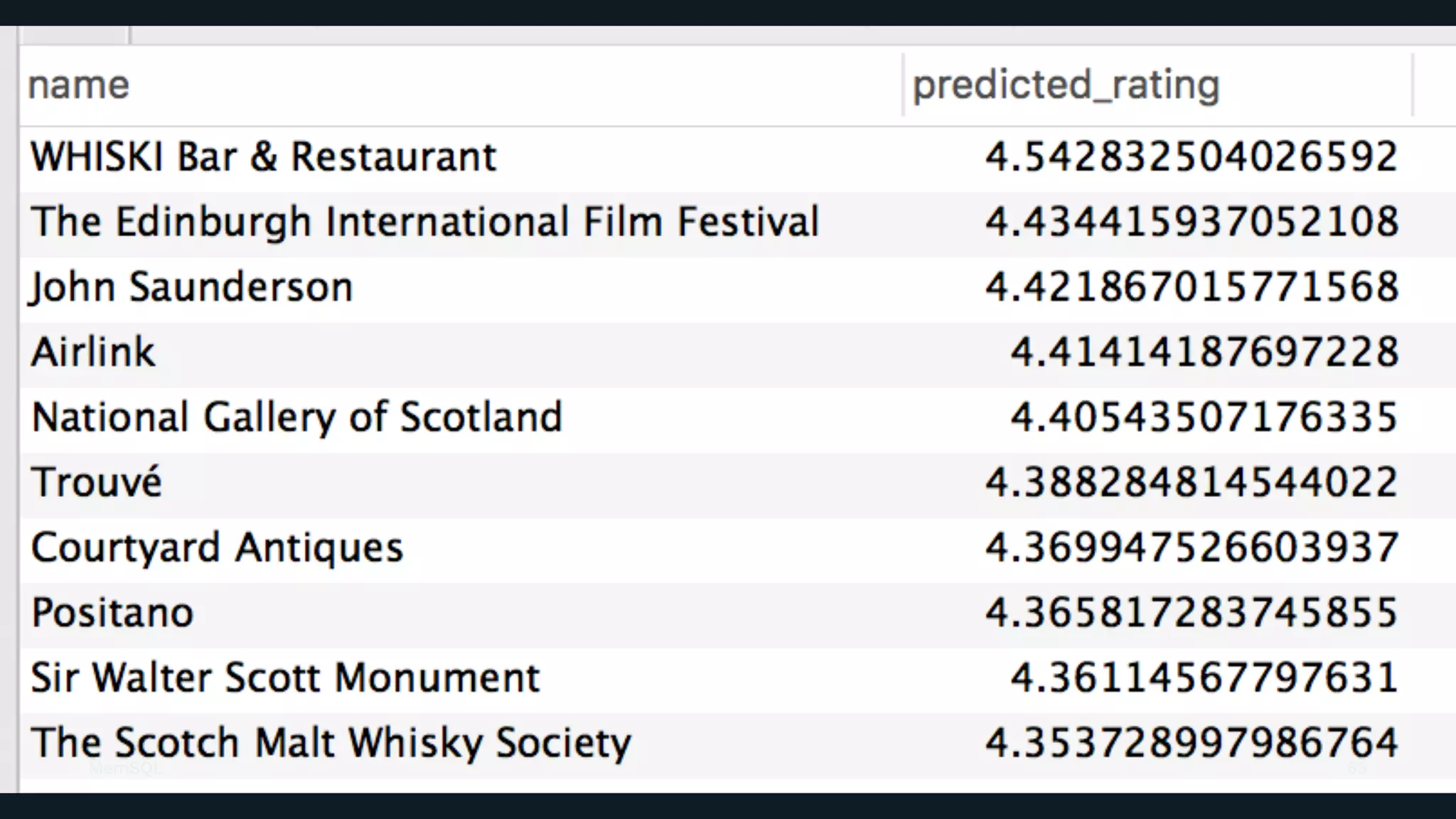Click the column divider after name header
The image size is (1456, 819).
[903, 85]
